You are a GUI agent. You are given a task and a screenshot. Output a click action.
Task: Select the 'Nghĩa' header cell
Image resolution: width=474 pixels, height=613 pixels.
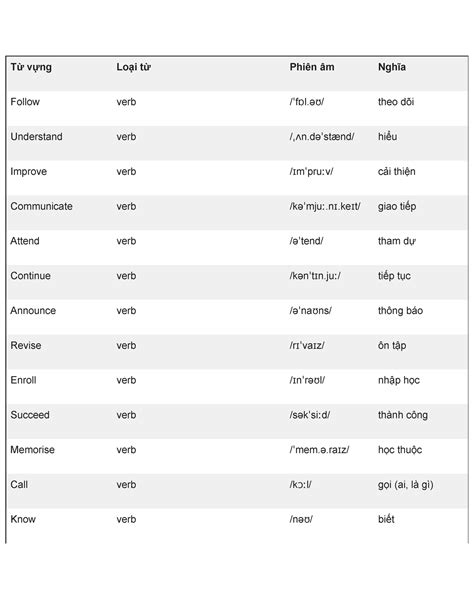point(391,67)
